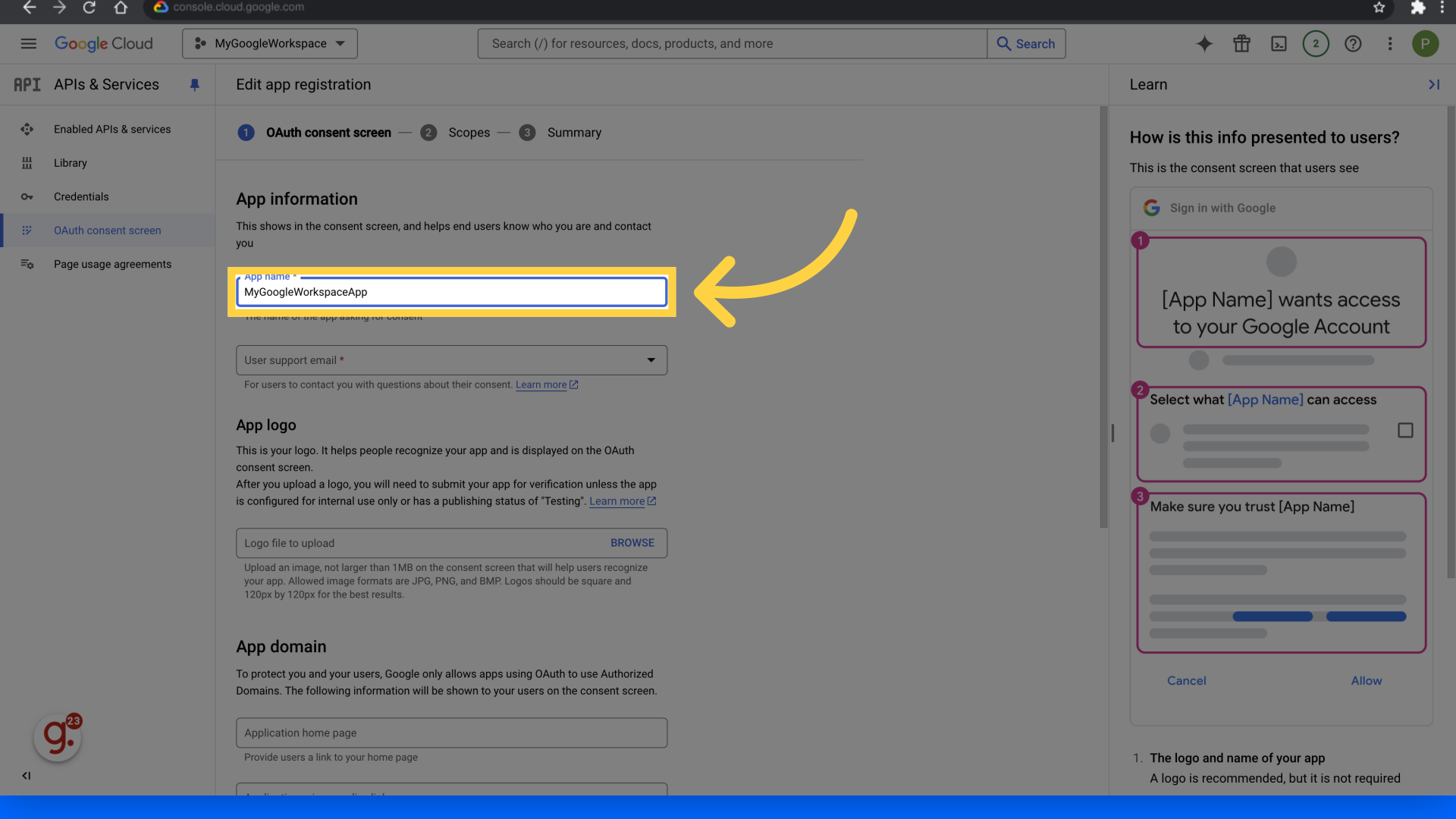Screen dimensions: 1456x819
Task: Click Cancel in the consent preview
Action: [x=1186, y=681]
